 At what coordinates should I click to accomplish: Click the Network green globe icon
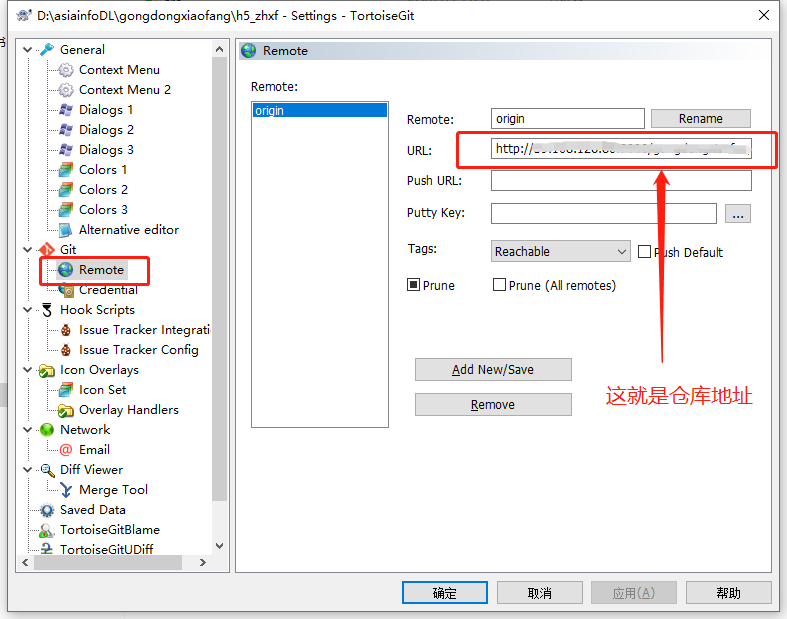[x=47, y=430]
